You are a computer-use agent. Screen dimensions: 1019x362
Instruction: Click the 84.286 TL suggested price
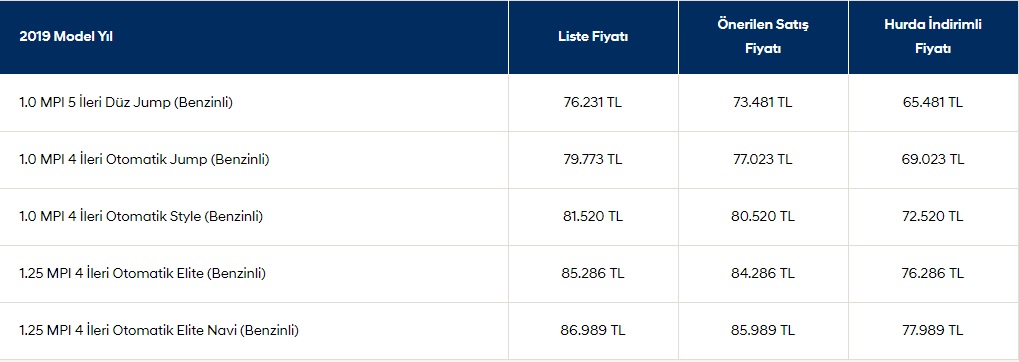(763, 274)
